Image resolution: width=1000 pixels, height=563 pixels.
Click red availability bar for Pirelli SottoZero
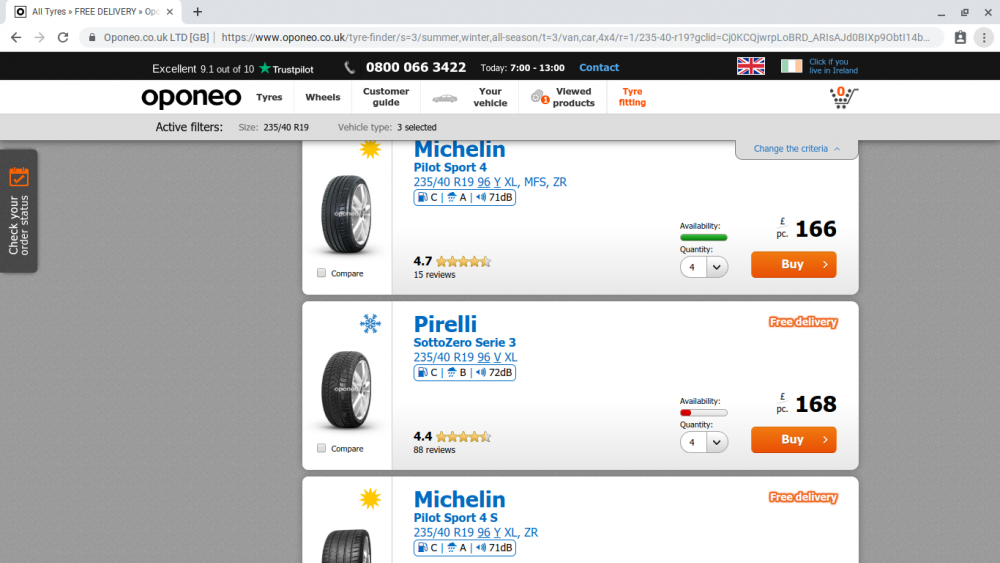pyautogui.click(x=703, y=413)
